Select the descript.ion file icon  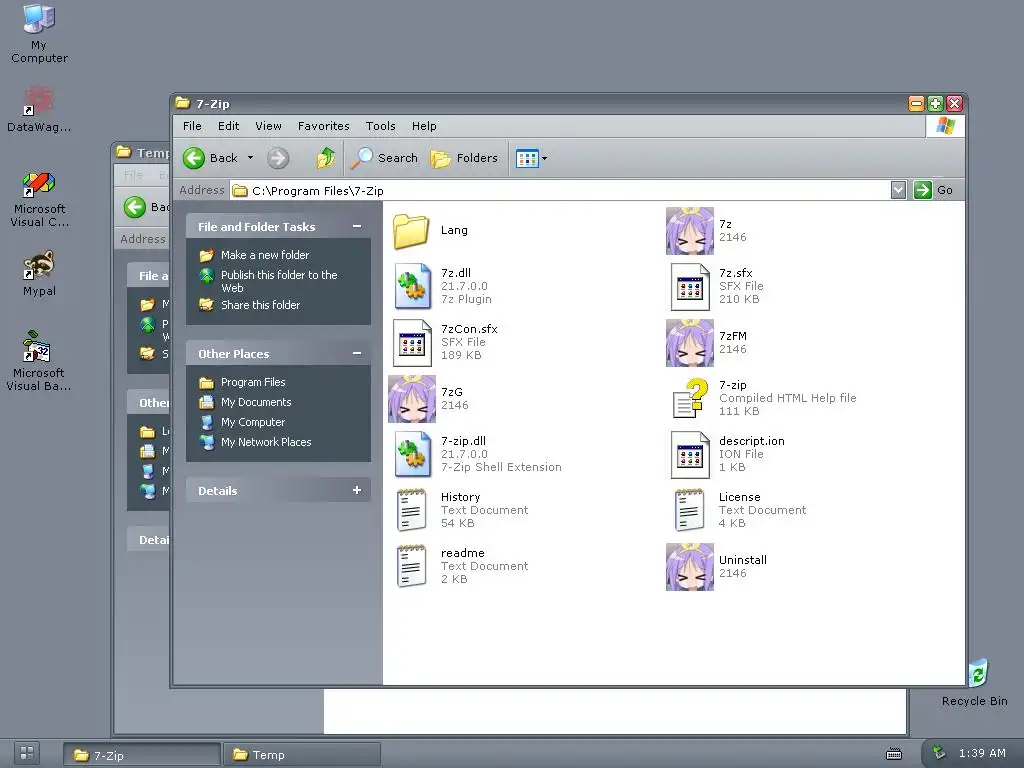point(690,455)
